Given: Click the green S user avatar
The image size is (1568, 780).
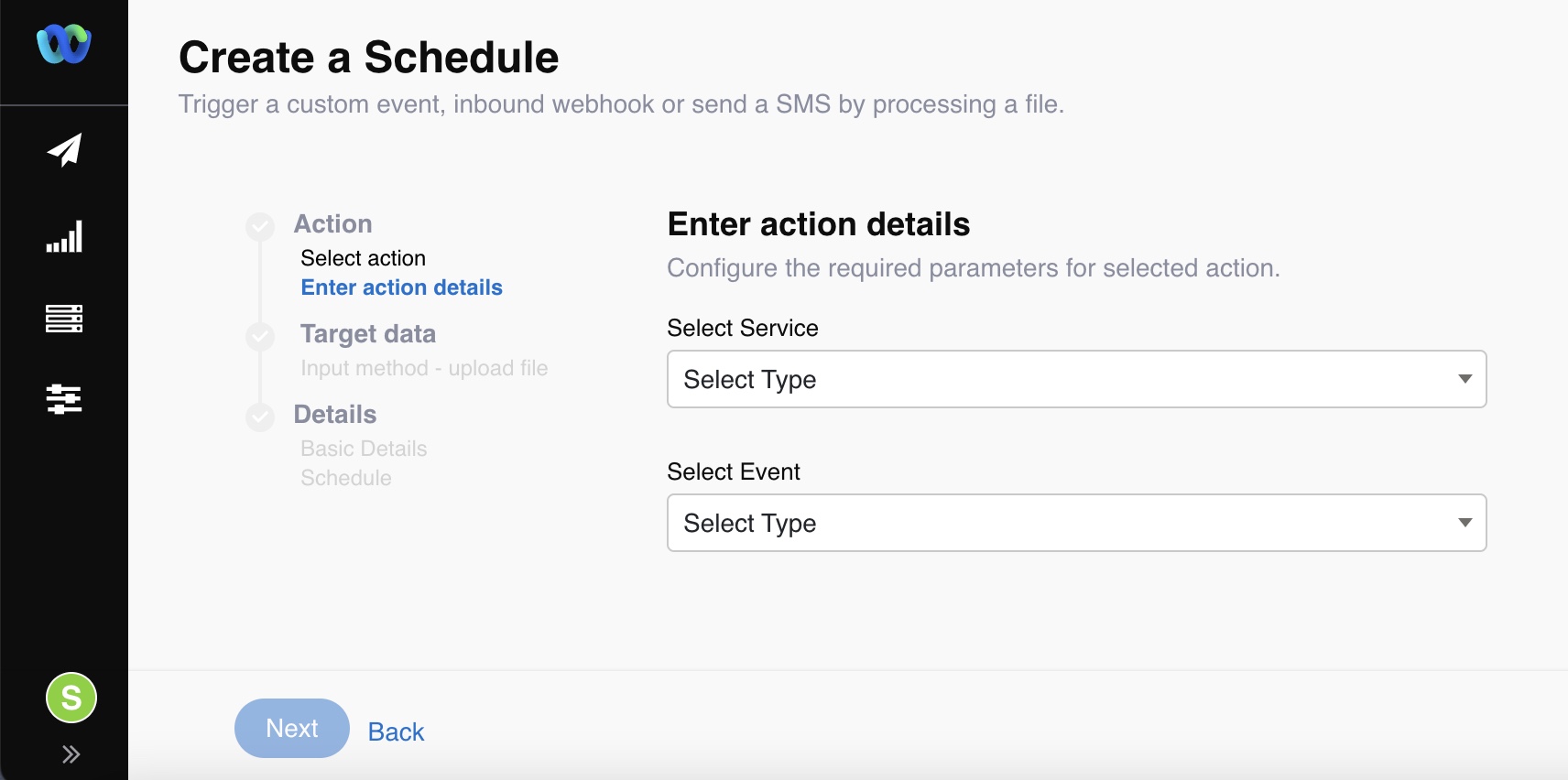Looking at the screenshot, I should [x=71, y=698].
